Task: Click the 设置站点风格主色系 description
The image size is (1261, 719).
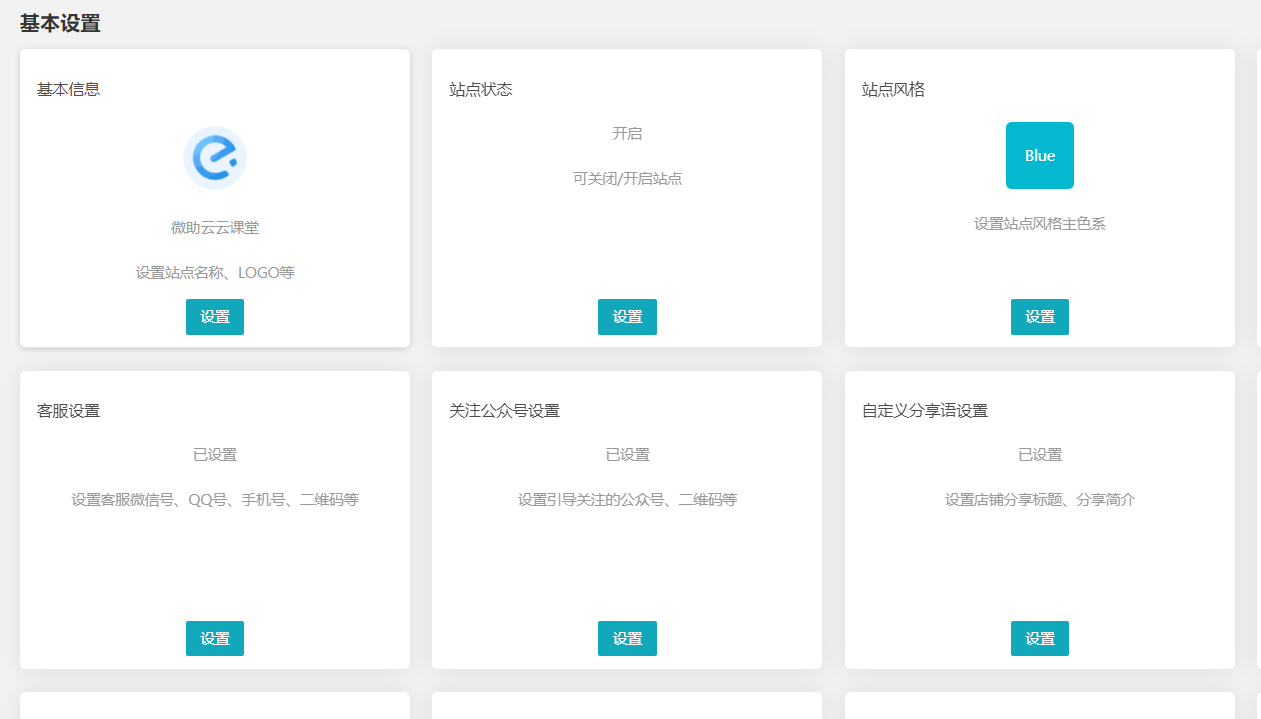Action: [x=1040, y=224]
